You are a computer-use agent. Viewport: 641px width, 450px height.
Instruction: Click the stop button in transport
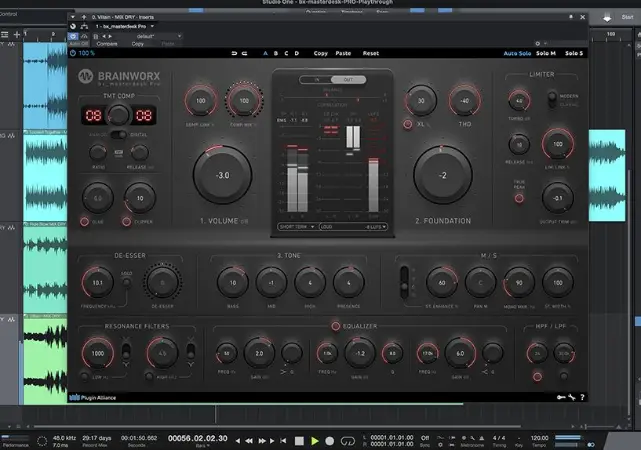(299, 439)
